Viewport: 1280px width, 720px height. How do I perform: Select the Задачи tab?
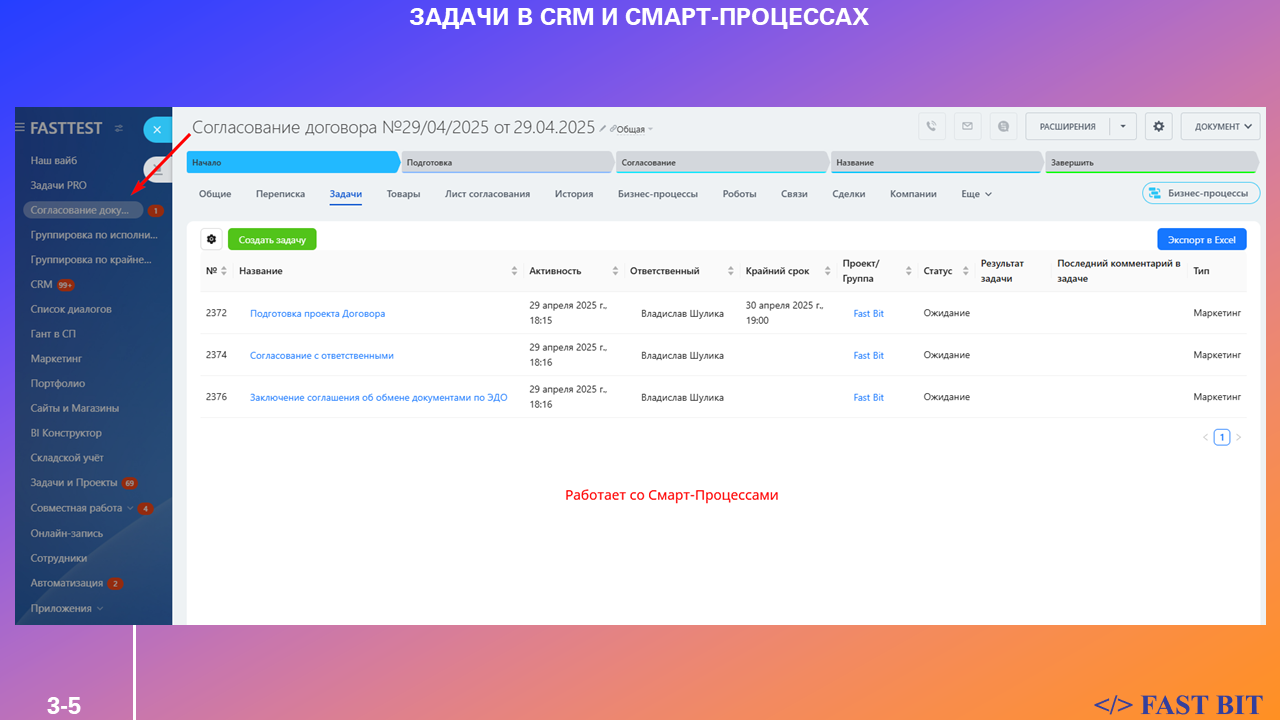coord(346,194)
